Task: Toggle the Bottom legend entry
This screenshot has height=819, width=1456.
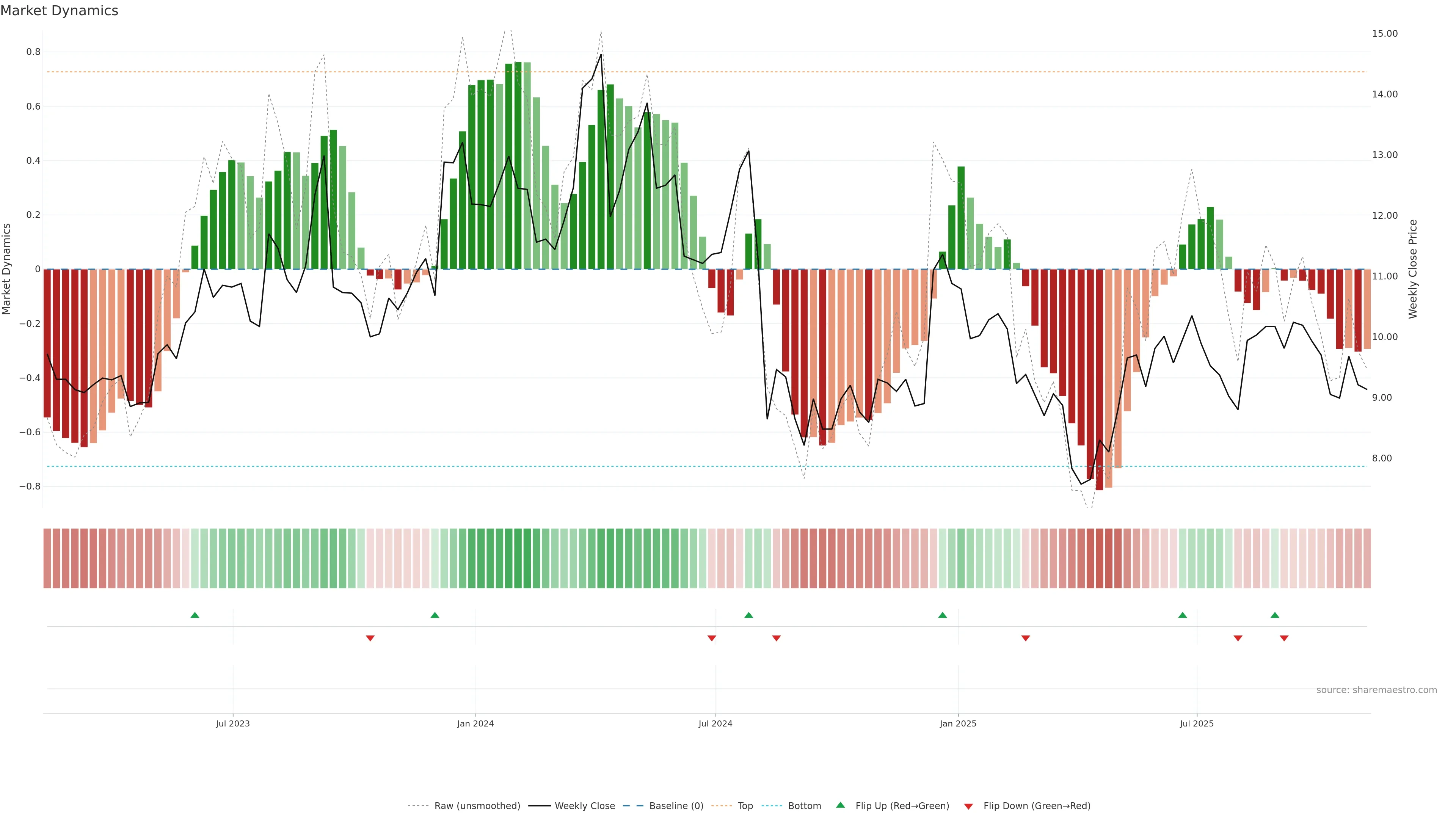Action: click(804, 806)
